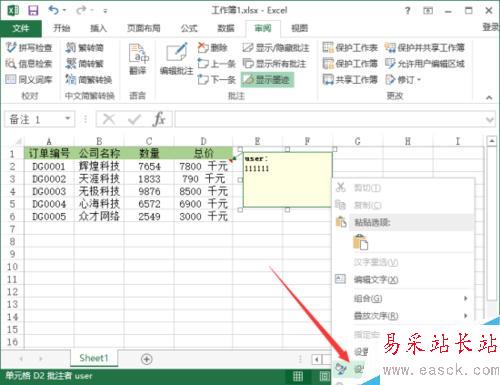The width and height of the screenshot is (500, 385).
Task: Click the Name Box showing 备注 1
Action: [x=34, y=119]
